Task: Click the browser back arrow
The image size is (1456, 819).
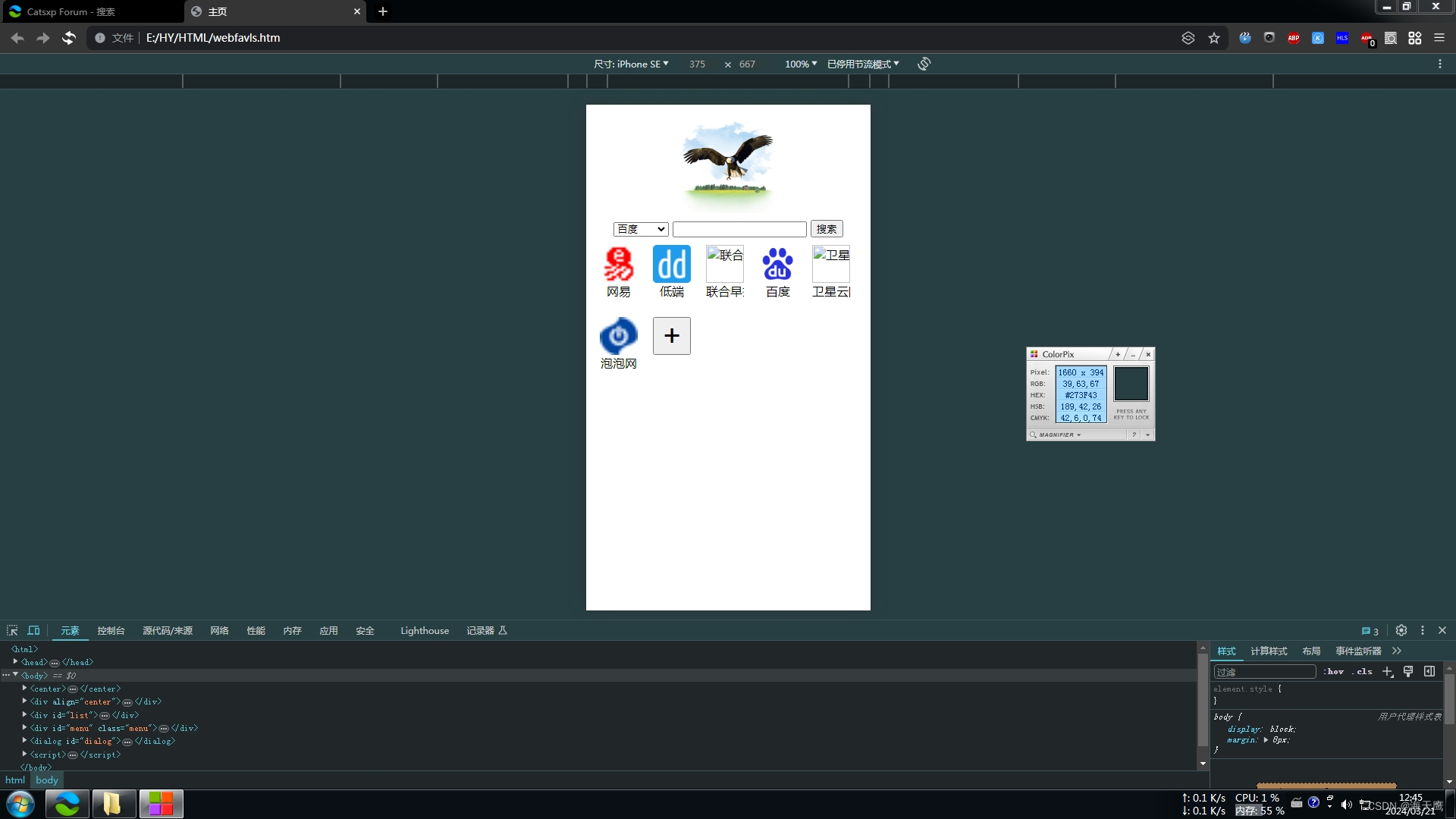Action: coord(17,38)
